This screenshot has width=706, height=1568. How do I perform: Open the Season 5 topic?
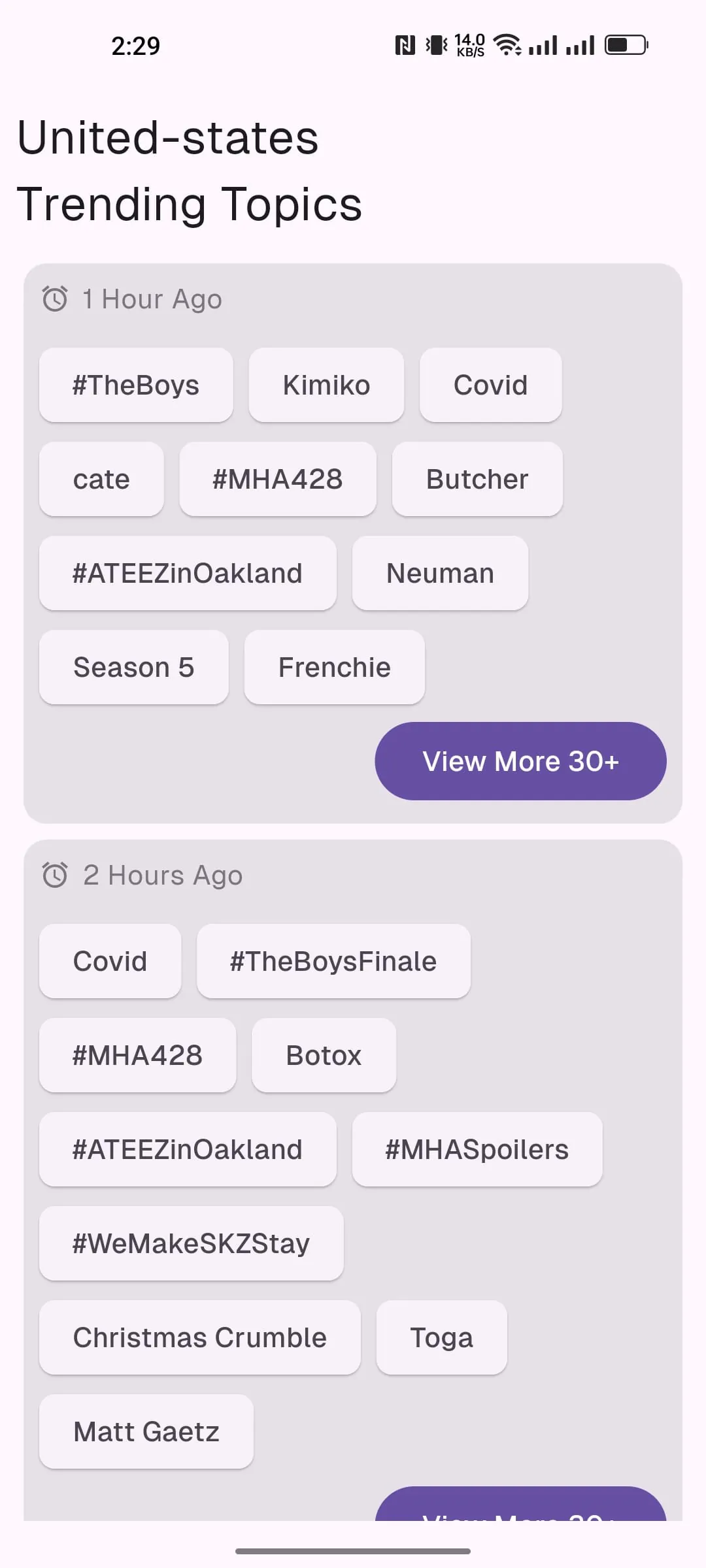pos(134,667)
